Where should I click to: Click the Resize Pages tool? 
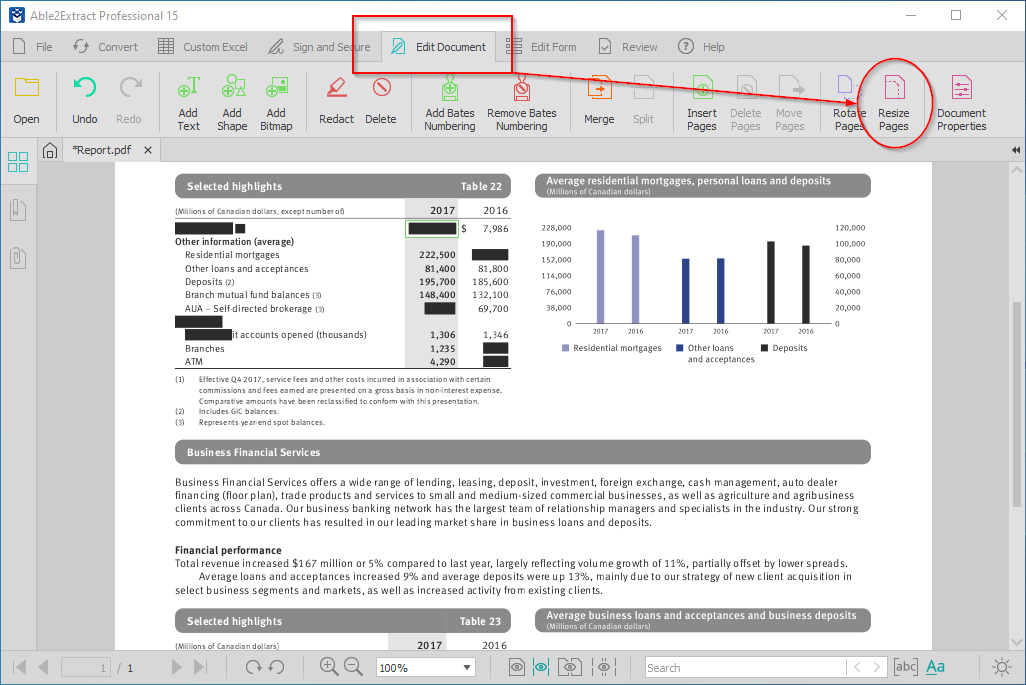[894, 103]
